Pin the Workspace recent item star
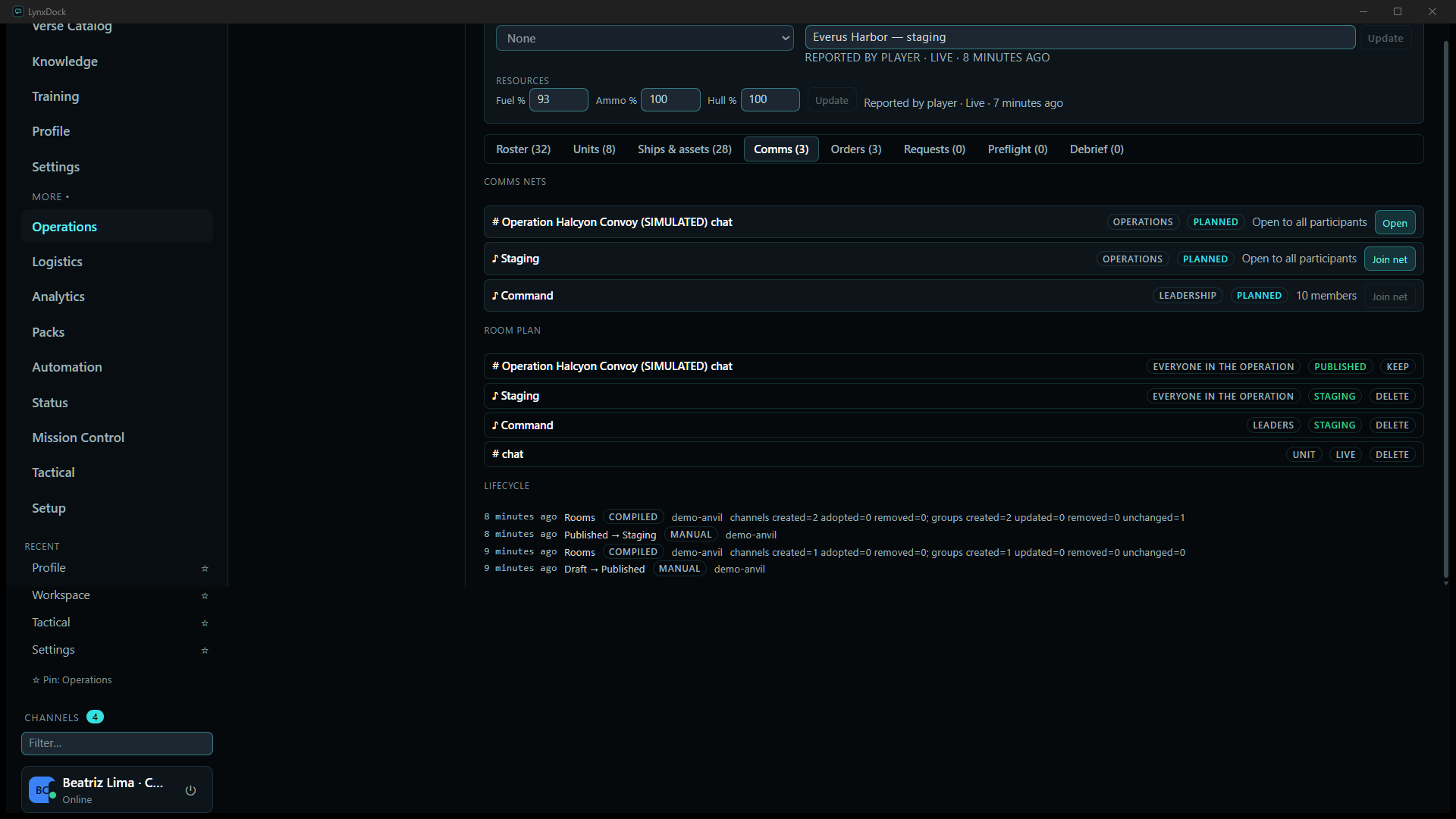The height and width of the screenshot is (819, 1456). (205, 596)
